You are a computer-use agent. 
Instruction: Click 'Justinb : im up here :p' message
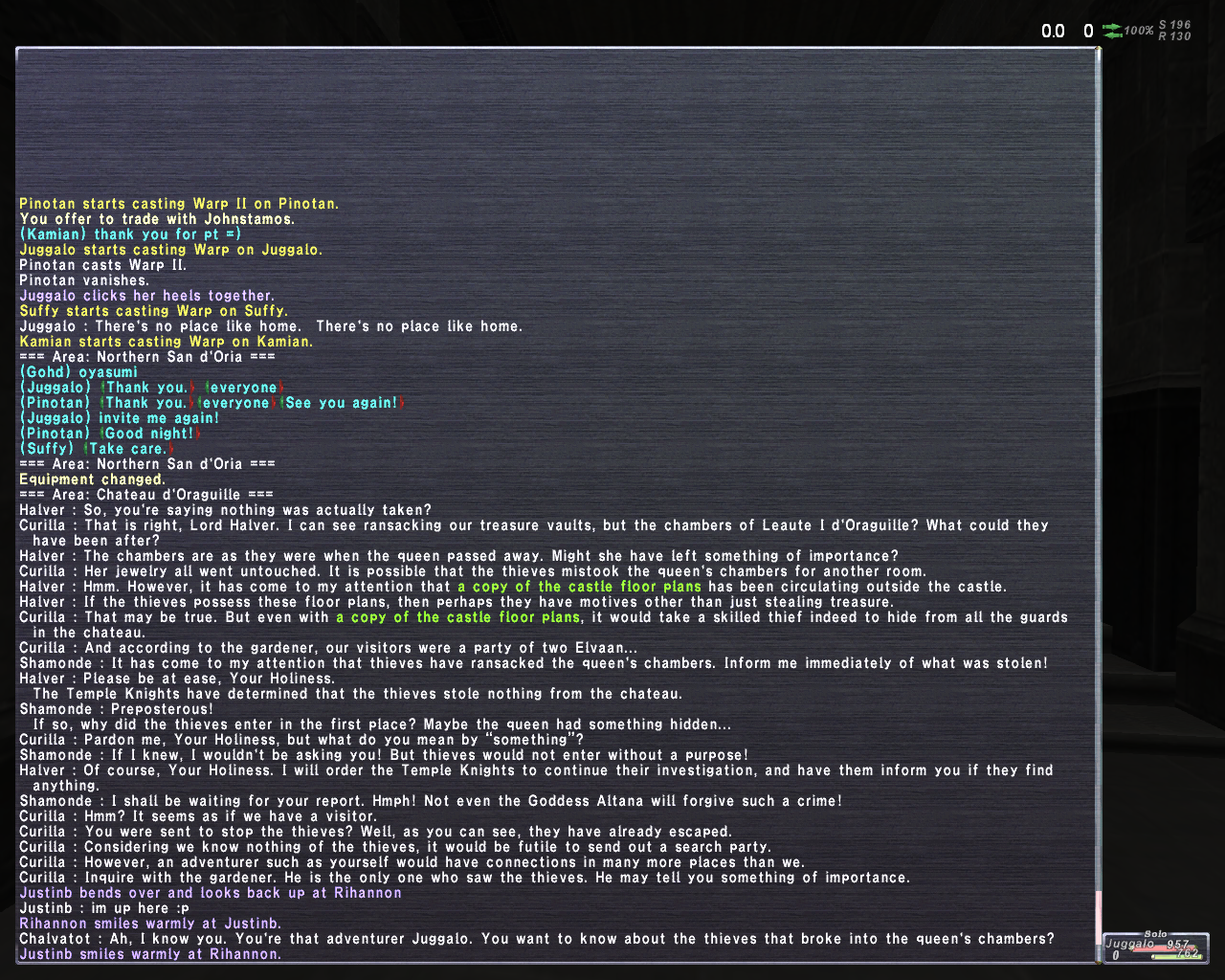point(104,908)
